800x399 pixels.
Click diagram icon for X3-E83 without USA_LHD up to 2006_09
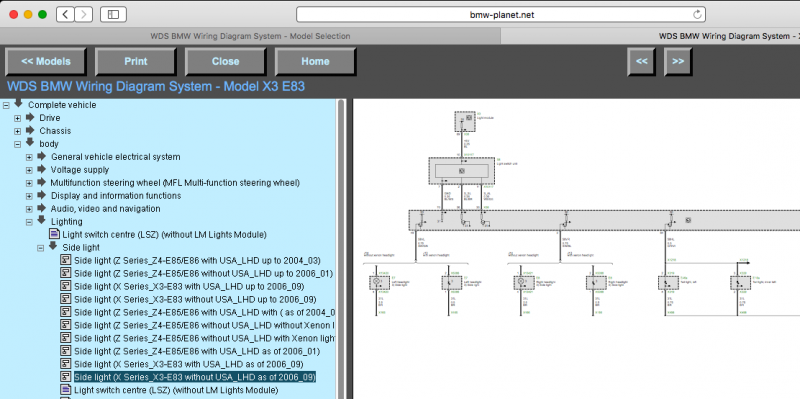(65, 299)
